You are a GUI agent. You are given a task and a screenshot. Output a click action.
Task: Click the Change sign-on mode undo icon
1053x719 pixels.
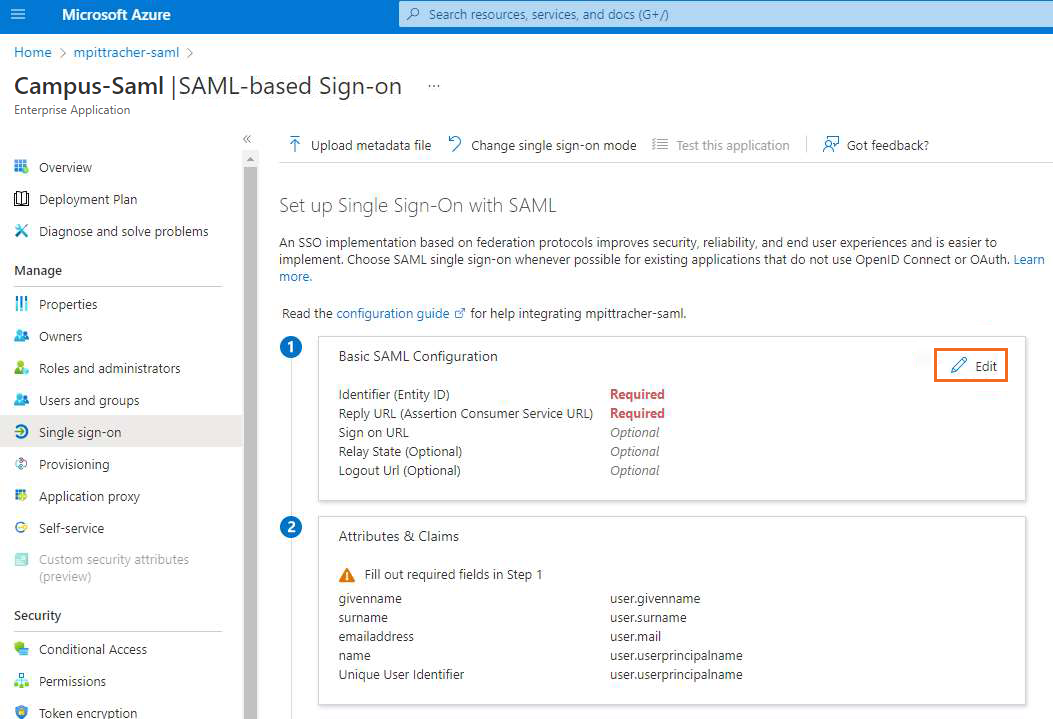(455, 144)
